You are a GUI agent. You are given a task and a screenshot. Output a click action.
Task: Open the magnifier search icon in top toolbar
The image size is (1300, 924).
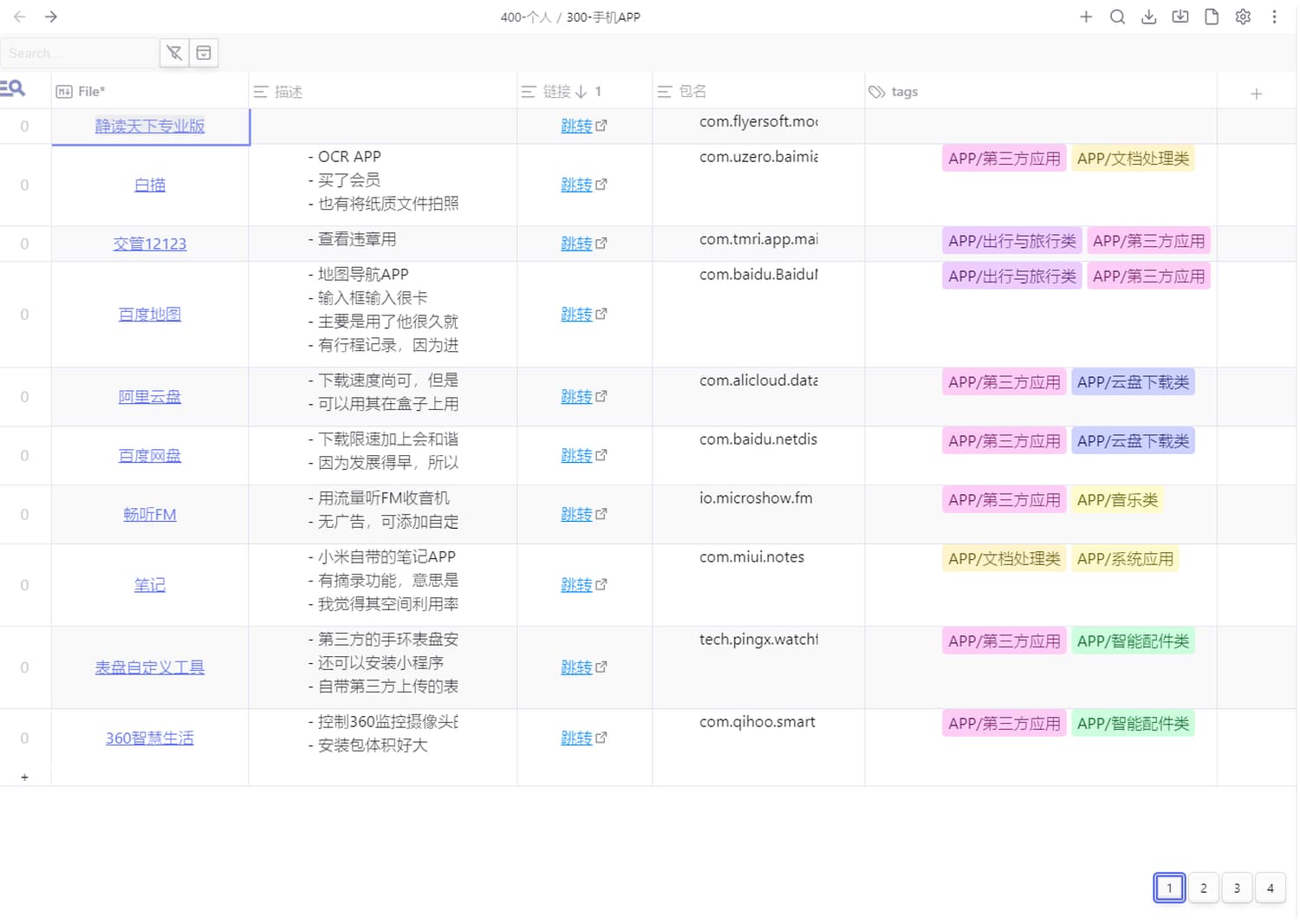point(1117,16)
